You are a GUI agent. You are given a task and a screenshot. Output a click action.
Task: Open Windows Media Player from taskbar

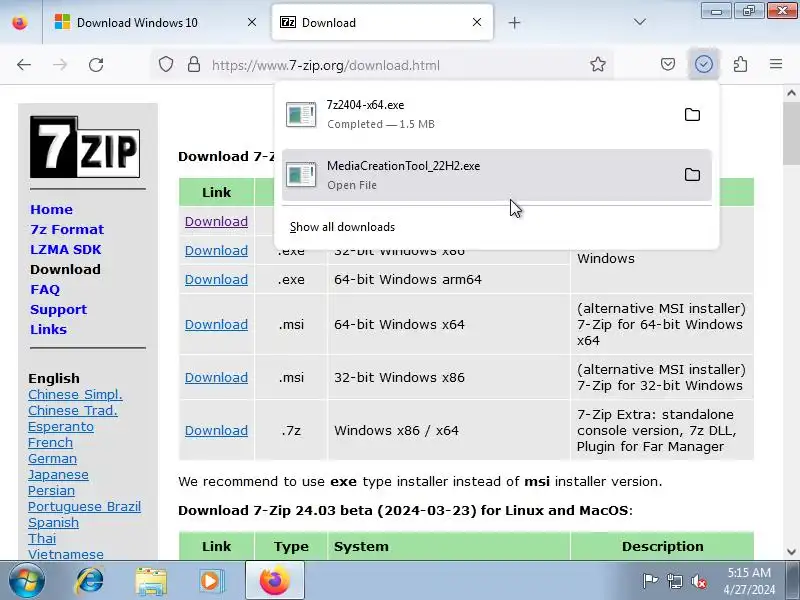(211, 581)
